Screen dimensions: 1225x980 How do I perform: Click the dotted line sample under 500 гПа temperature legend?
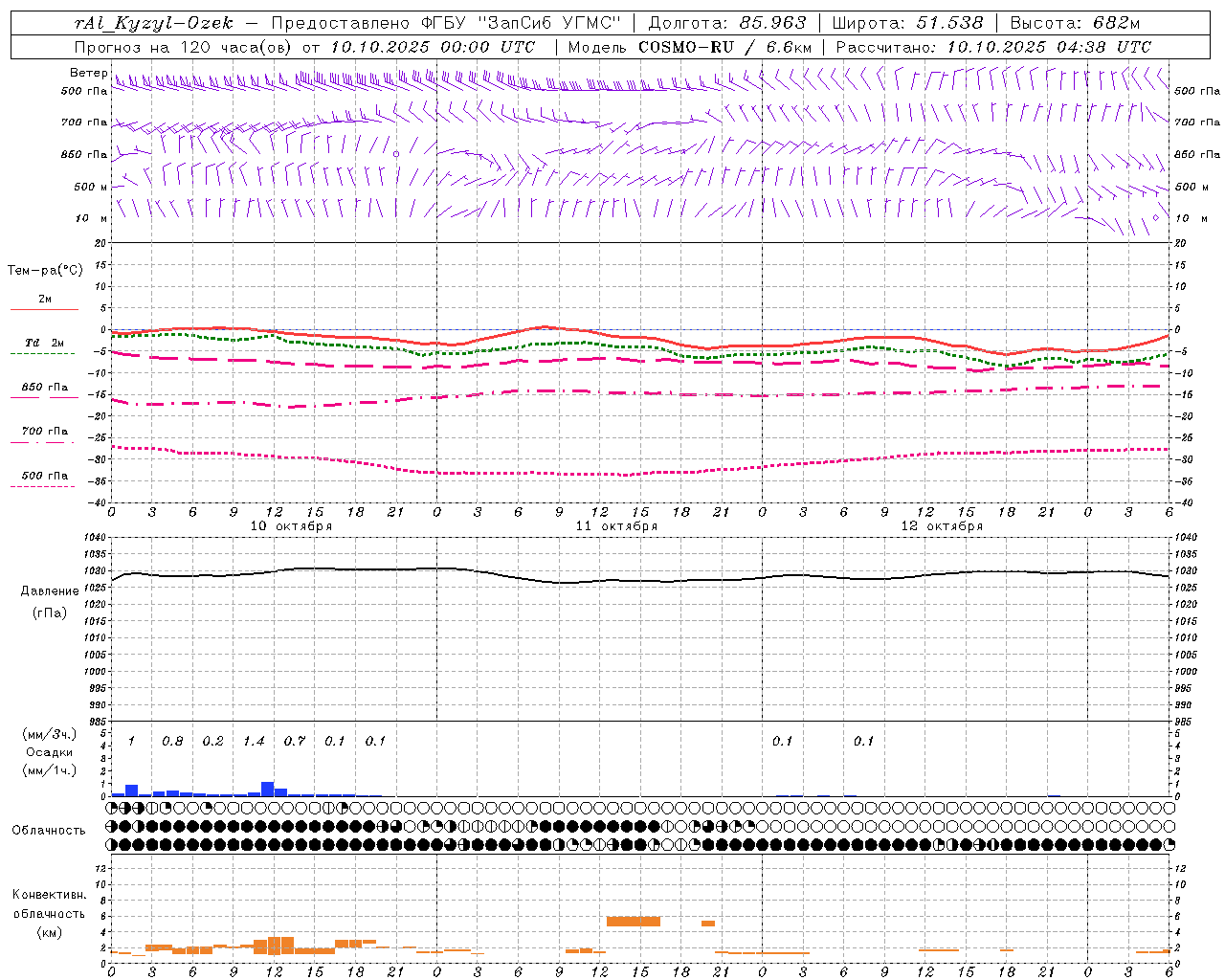click(43, 487)
